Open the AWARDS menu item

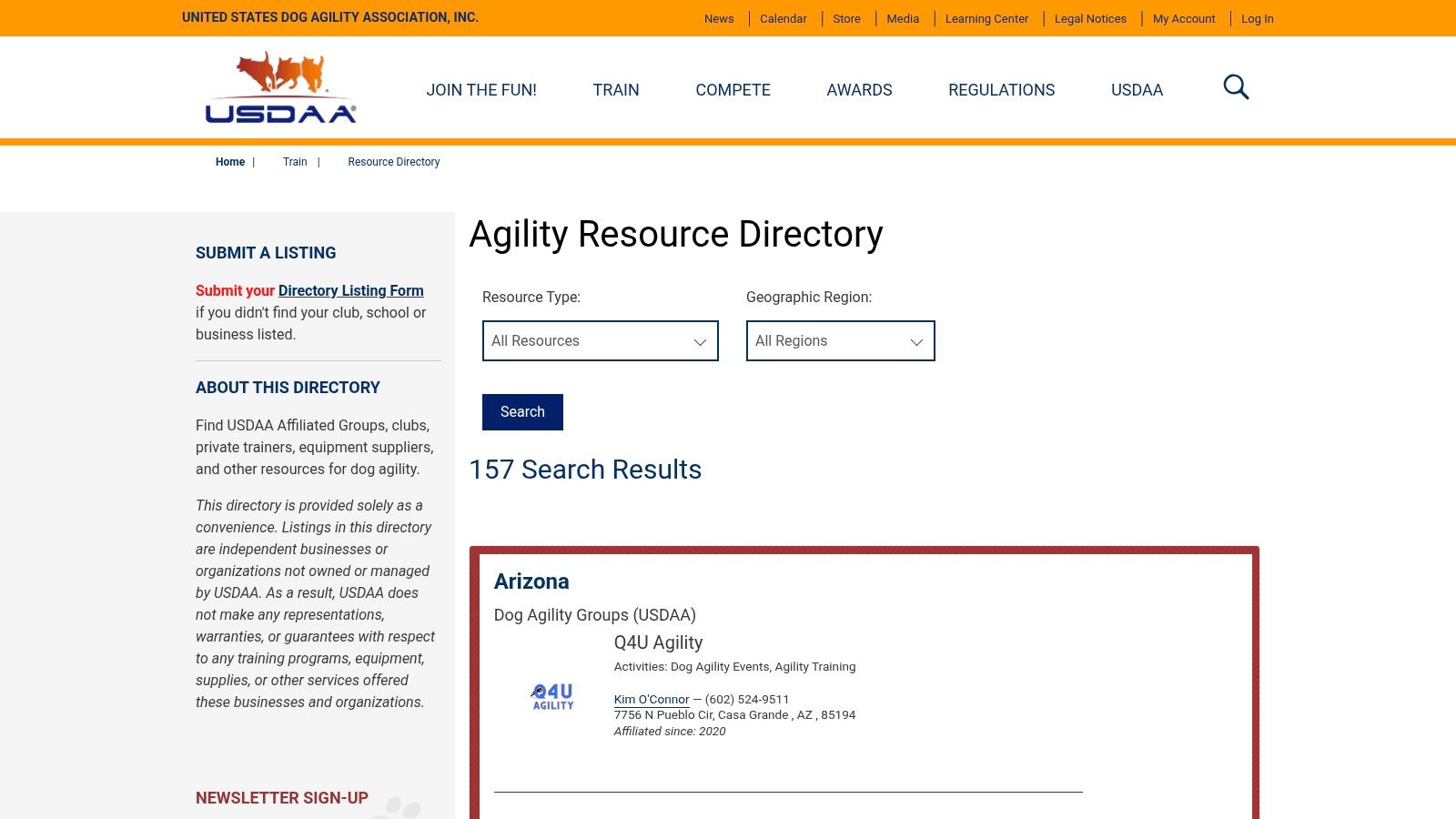pyautogui.click(x=859, y=90)
